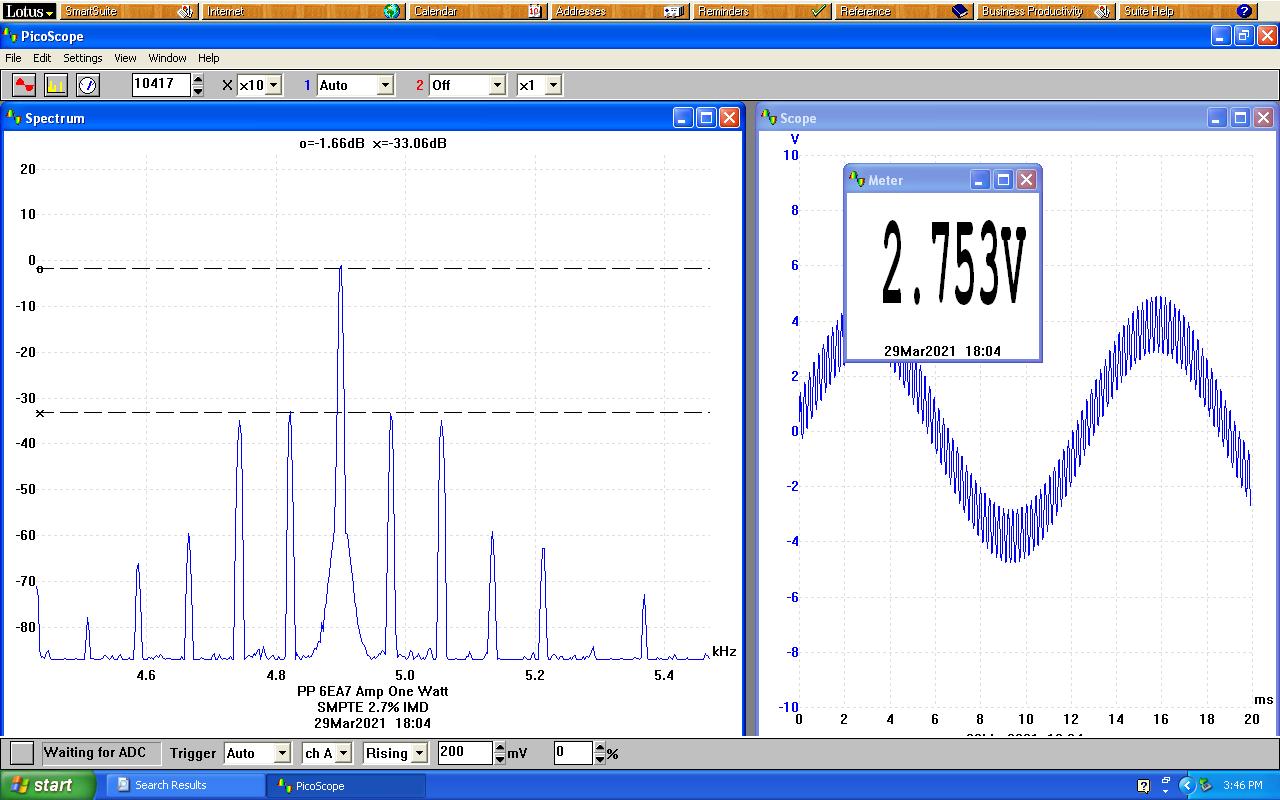Image resolution: width=1280 pixels, height=800 pixels.
Task: Open channel 2 Off range dropdown
Action: pos(497,85)
